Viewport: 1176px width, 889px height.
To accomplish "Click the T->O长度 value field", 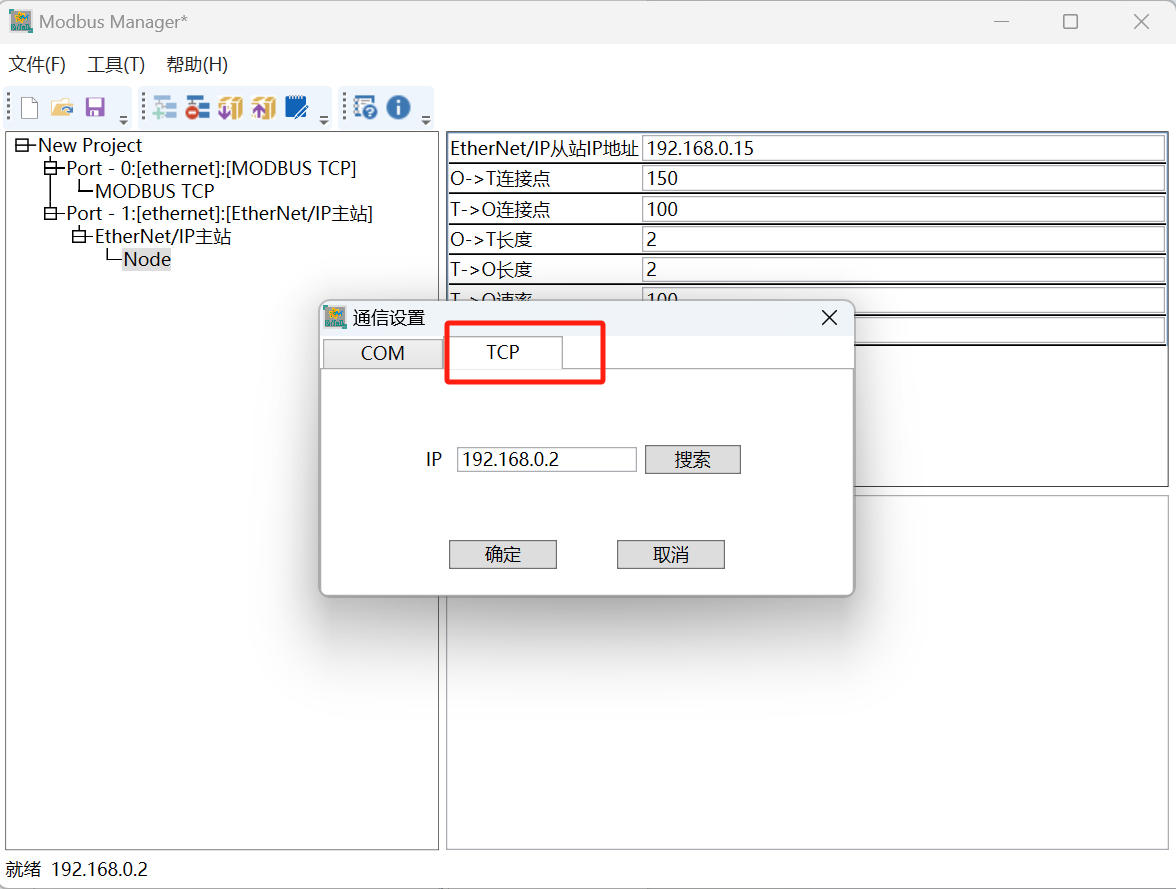I will 903,269.
